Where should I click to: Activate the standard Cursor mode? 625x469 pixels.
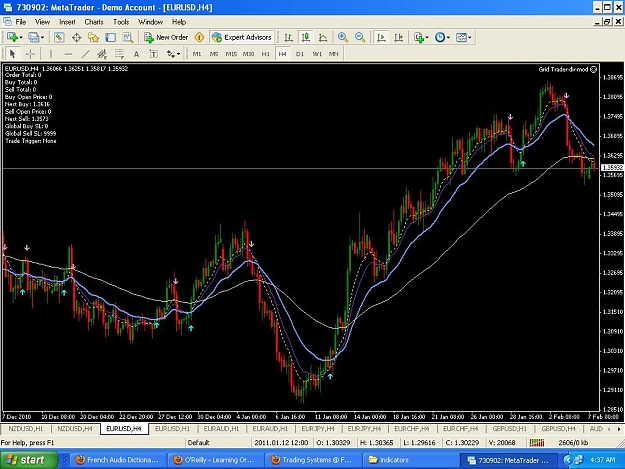(x=12, y=54)
